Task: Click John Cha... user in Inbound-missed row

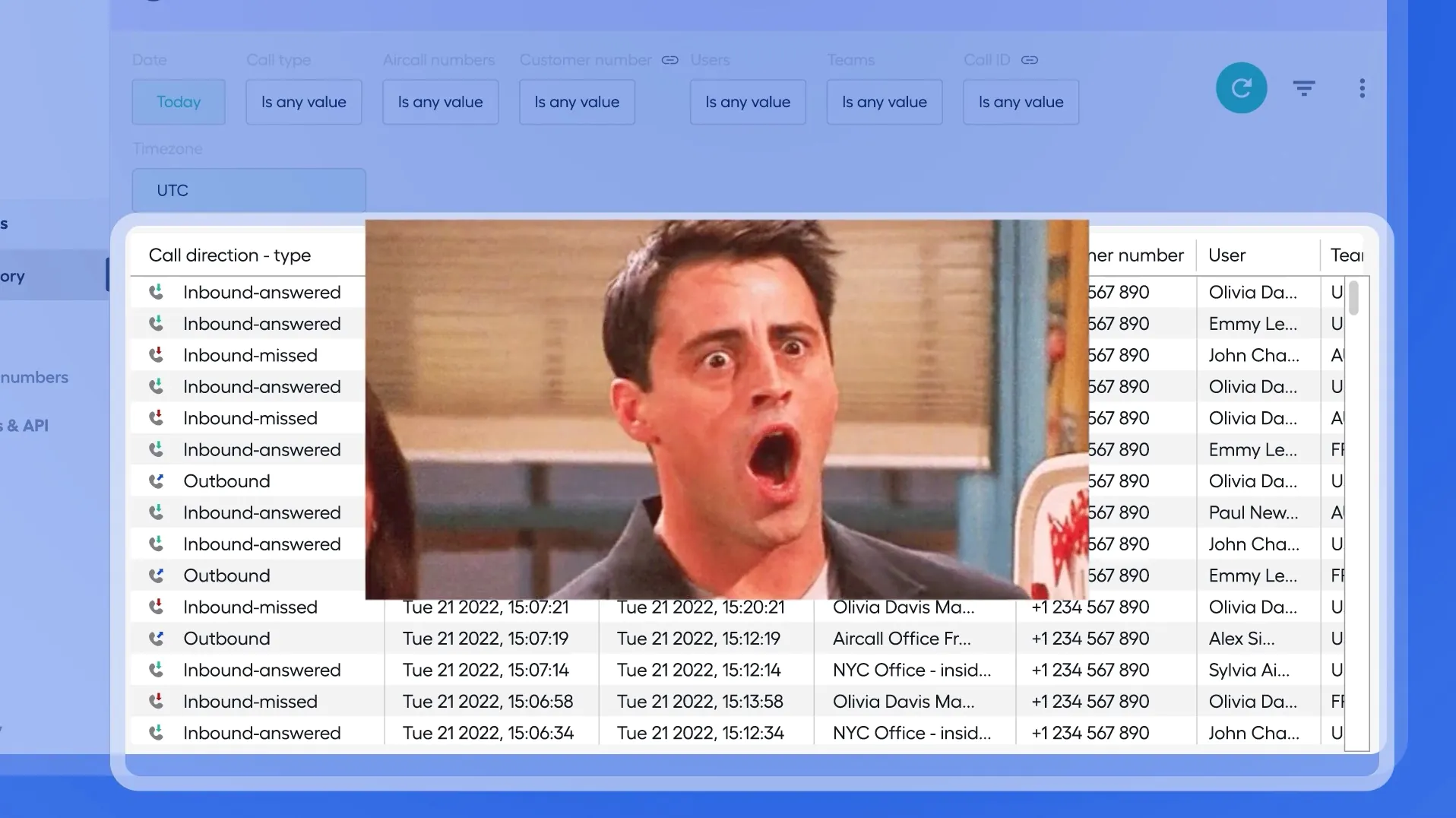Action: (x=1254, y=355)
